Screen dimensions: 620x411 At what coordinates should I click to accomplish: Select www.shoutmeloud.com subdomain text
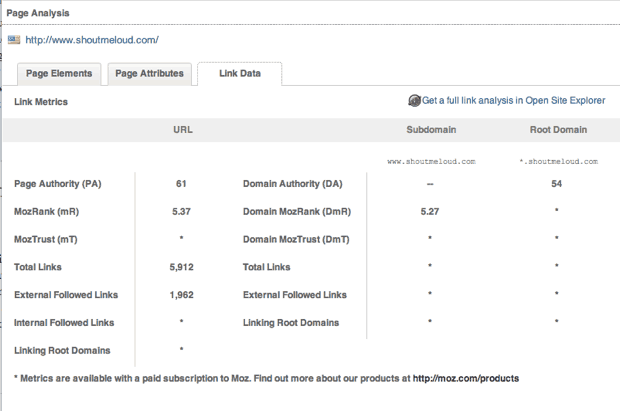point(431,161)
